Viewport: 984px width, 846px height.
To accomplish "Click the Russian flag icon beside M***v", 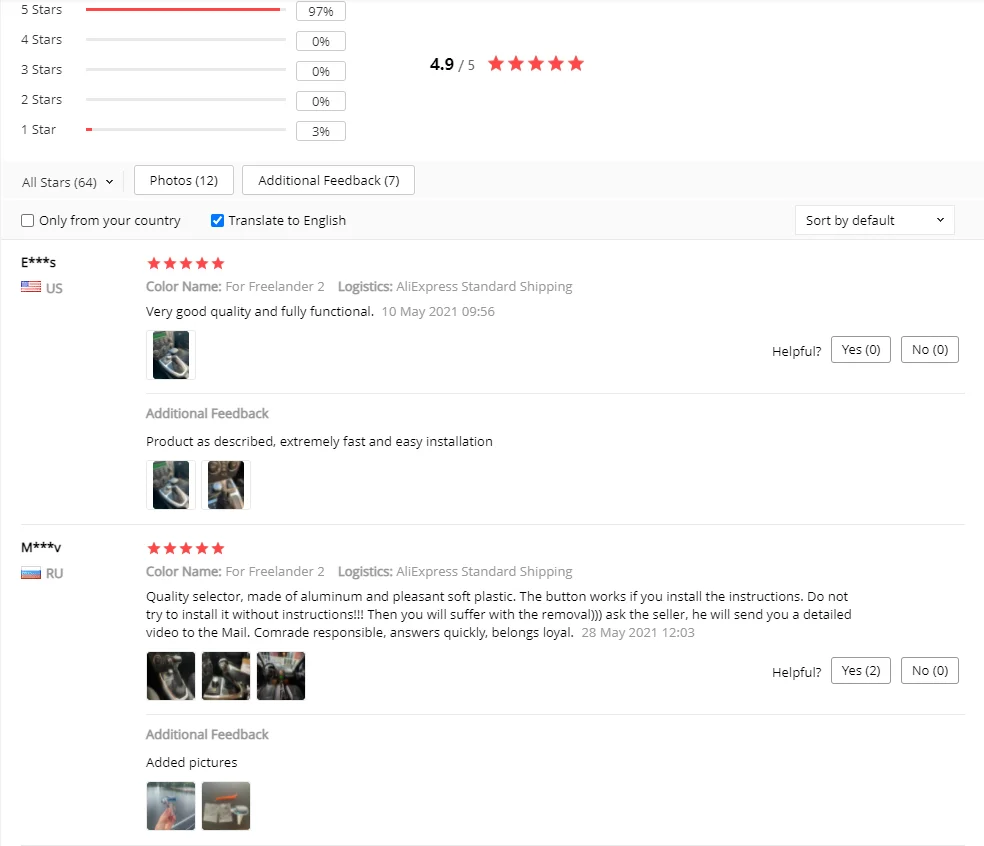I will coord(31,573).
